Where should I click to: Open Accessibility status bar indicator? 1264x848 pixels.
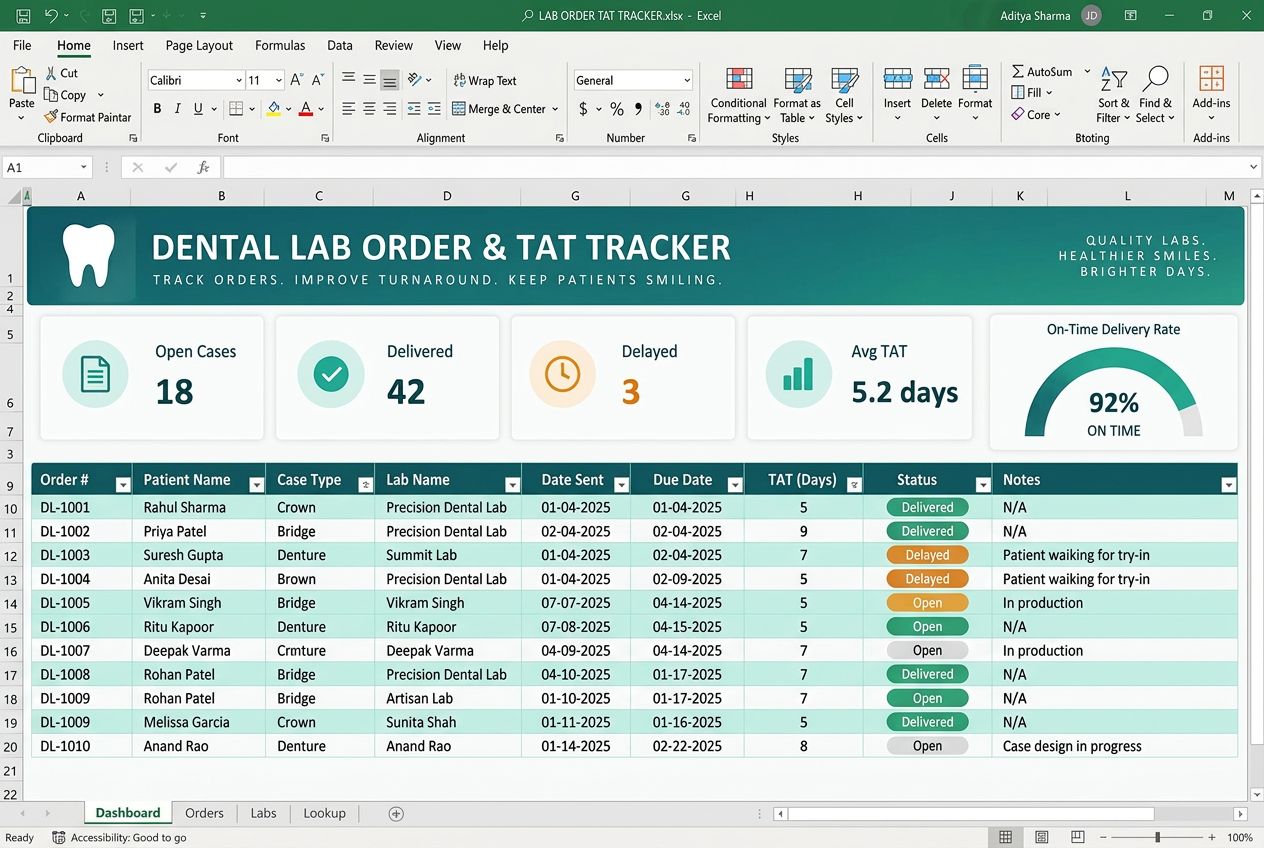tap(119, 838)
